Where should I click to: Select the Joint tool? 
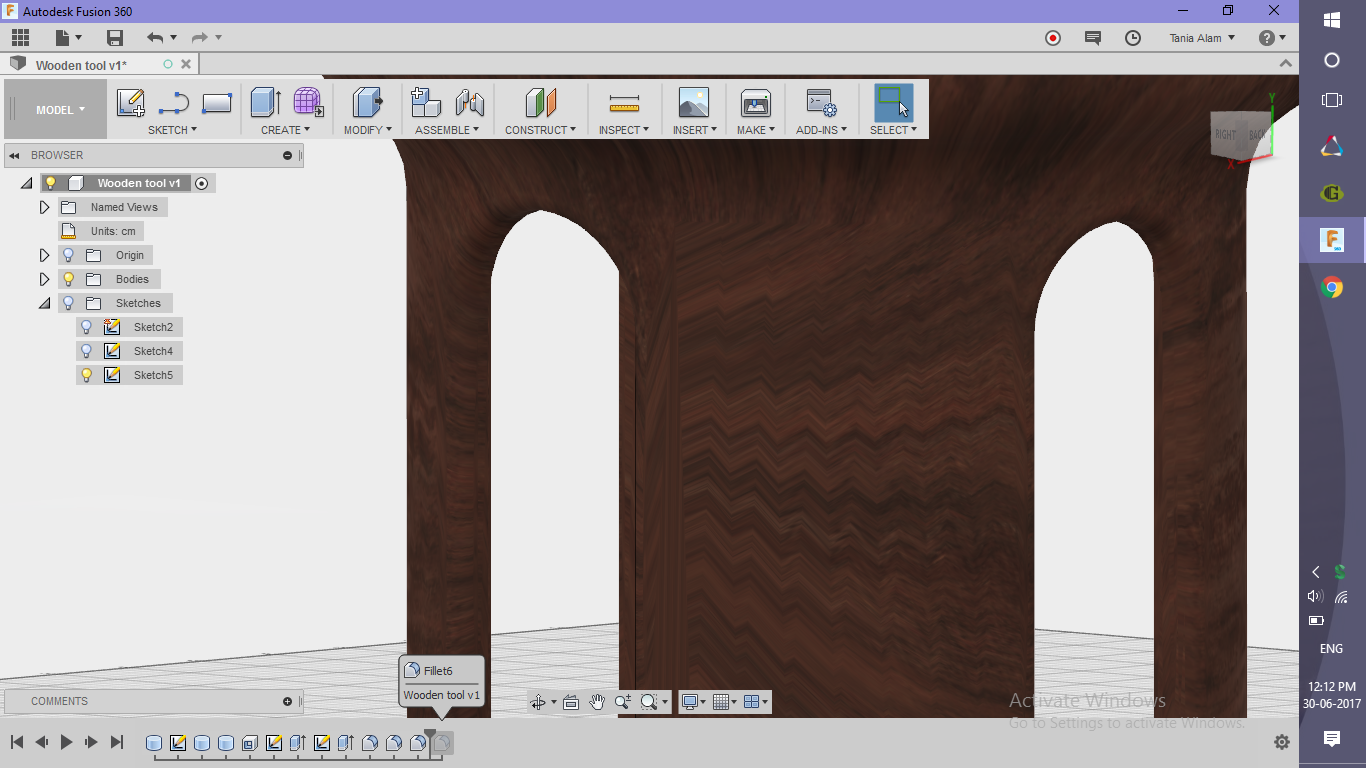[469, 102]
